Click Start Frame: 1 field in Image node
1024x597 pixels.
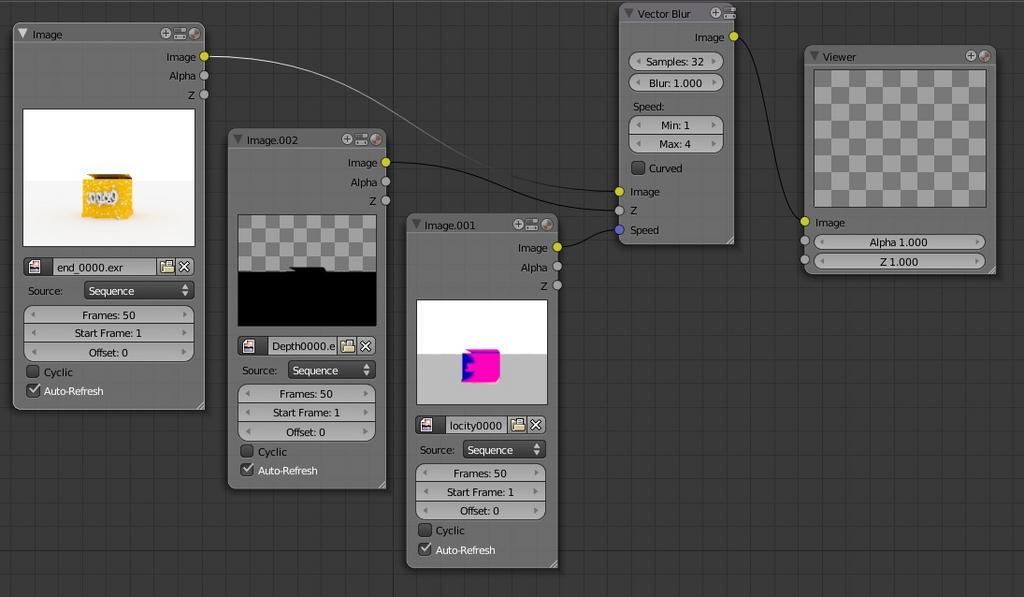(x=109, y=333)
